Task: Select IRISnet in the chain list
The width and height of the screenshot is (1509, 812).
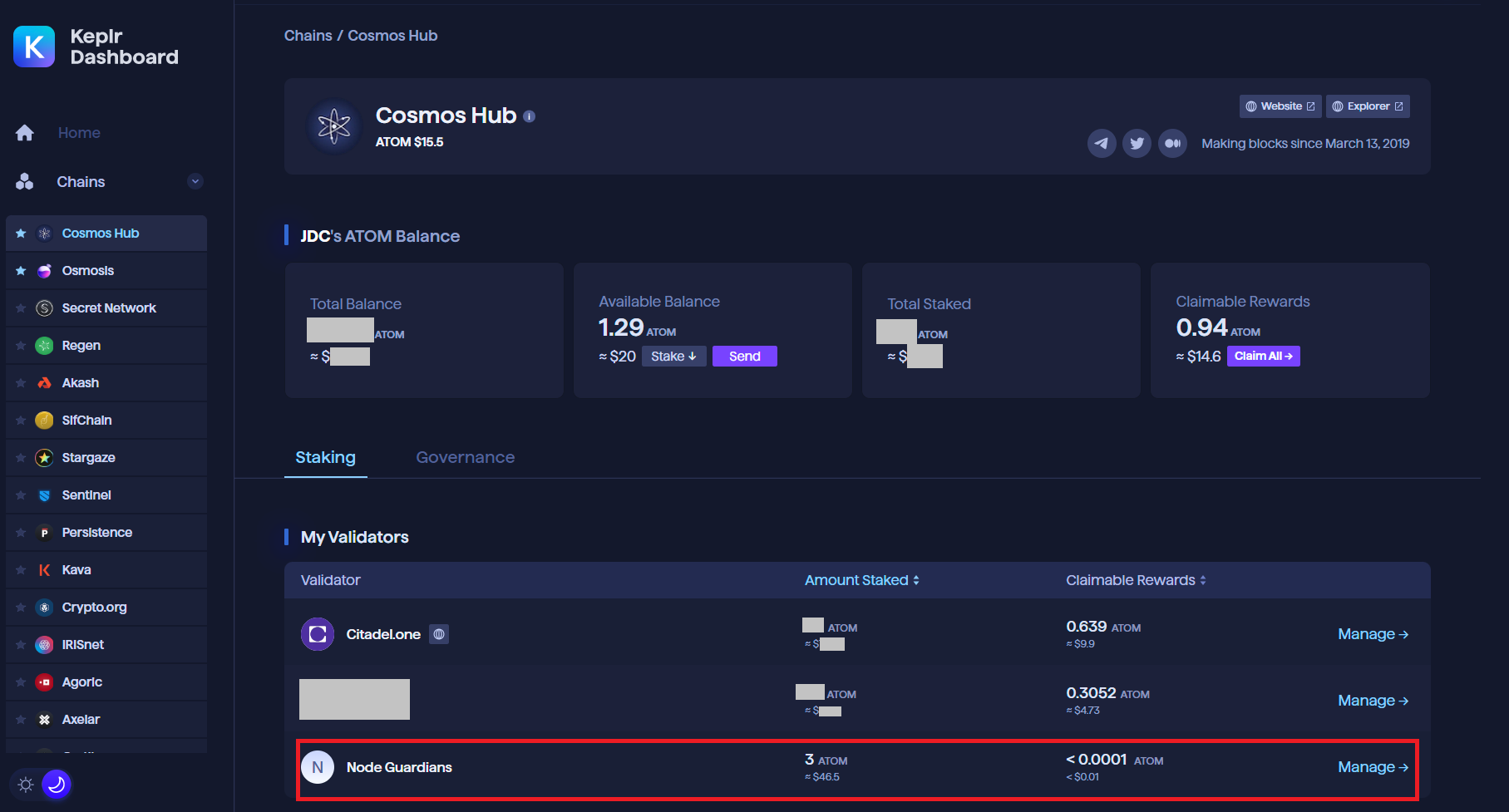Action: 106,645
